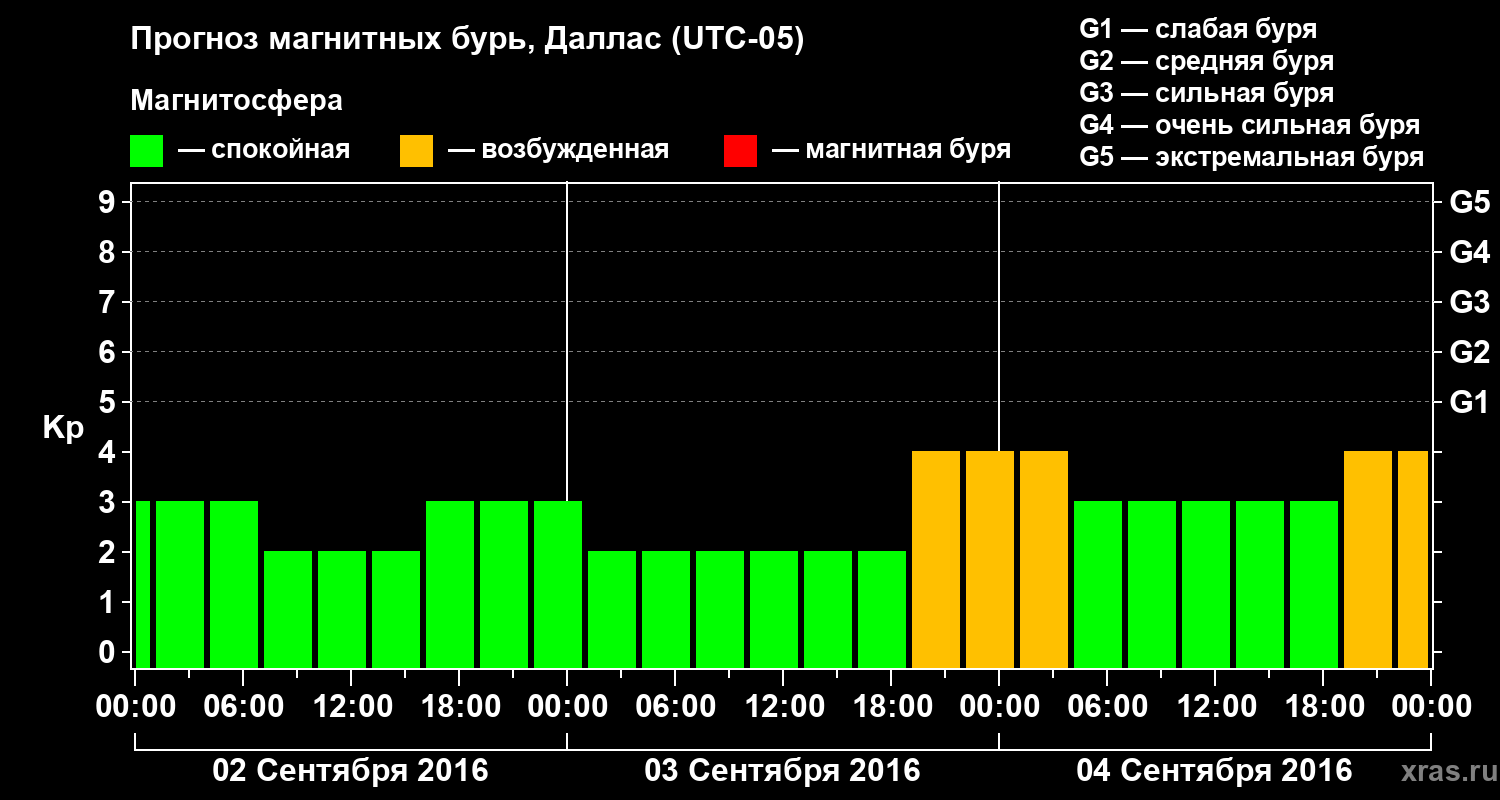1500x800 pixels.
Task: Click the '12:00' time label for 02 Сентября
Action: [x=351, y=707]
